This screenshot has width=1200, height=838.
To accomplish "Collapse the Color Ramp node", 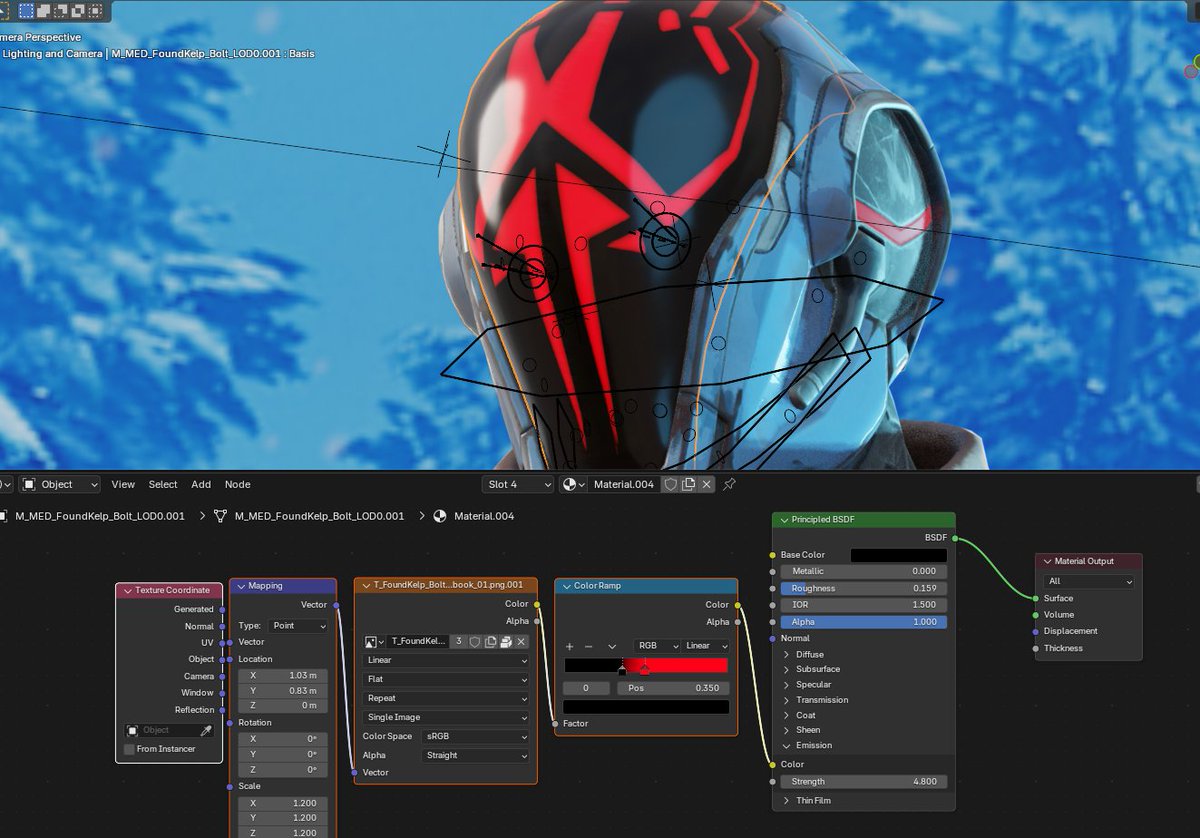I will (x=566, y=586).
